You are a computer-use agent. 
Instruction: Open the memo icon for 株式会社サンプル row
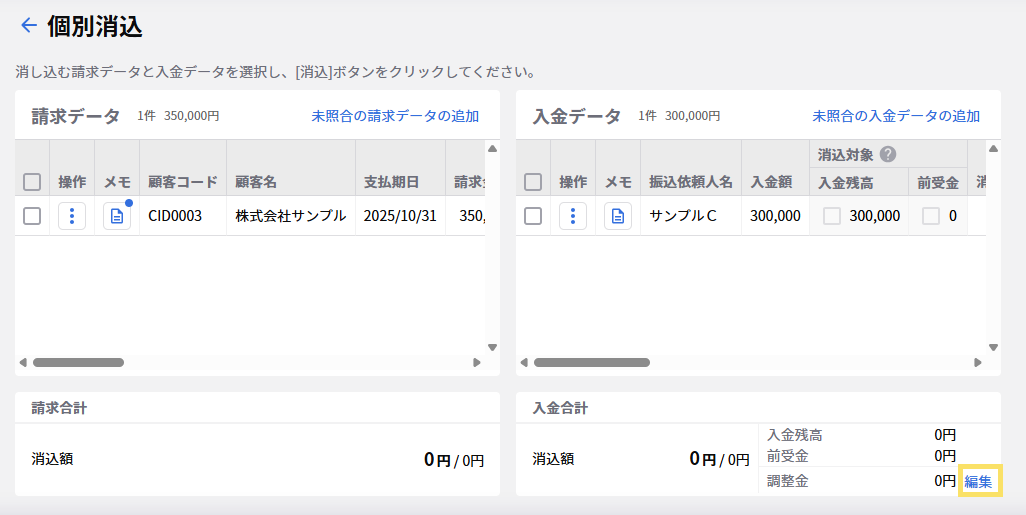click(117, 216)
